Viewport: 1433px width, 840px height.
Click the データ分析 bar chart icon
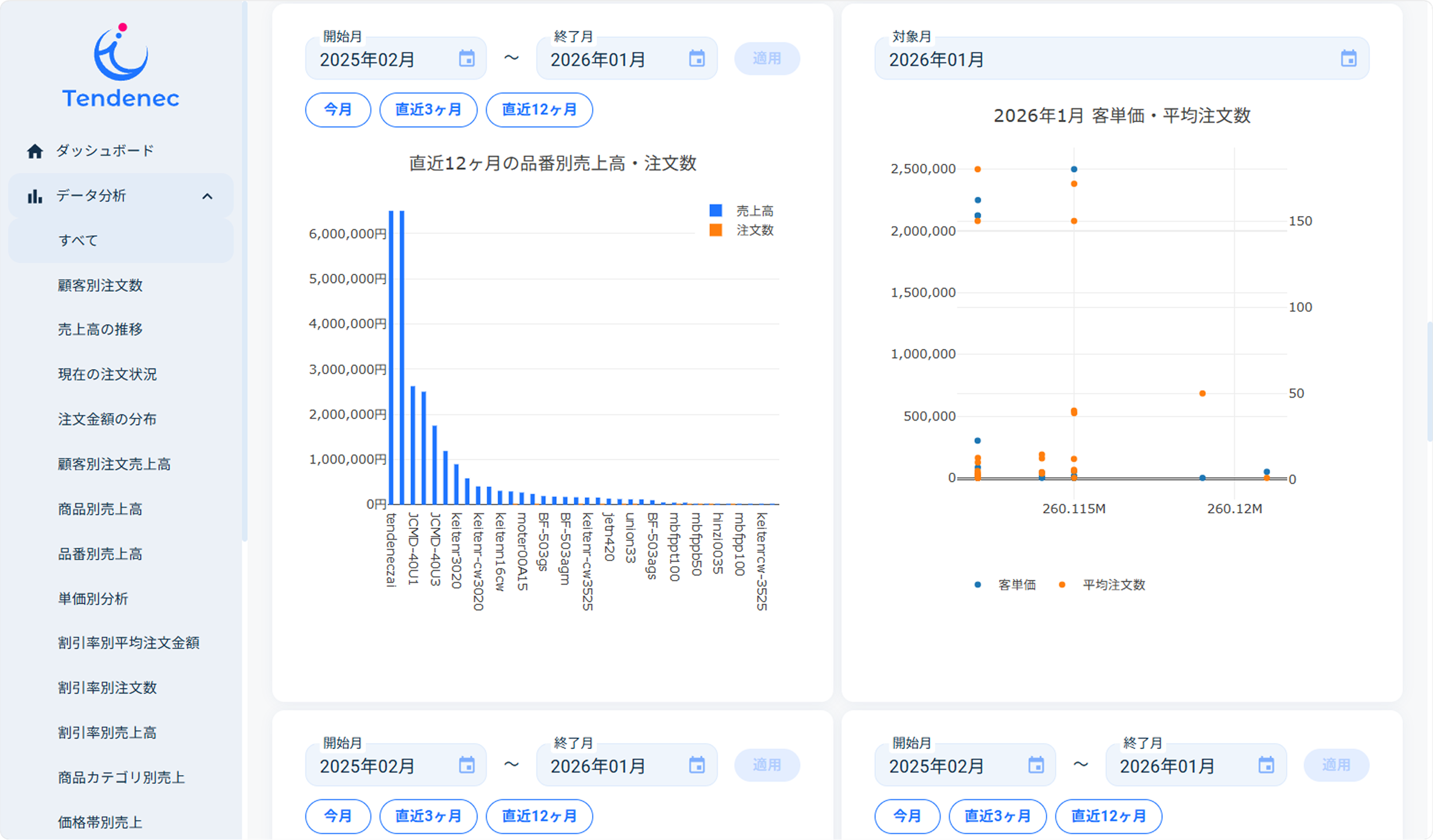click(x=35, y=197)
